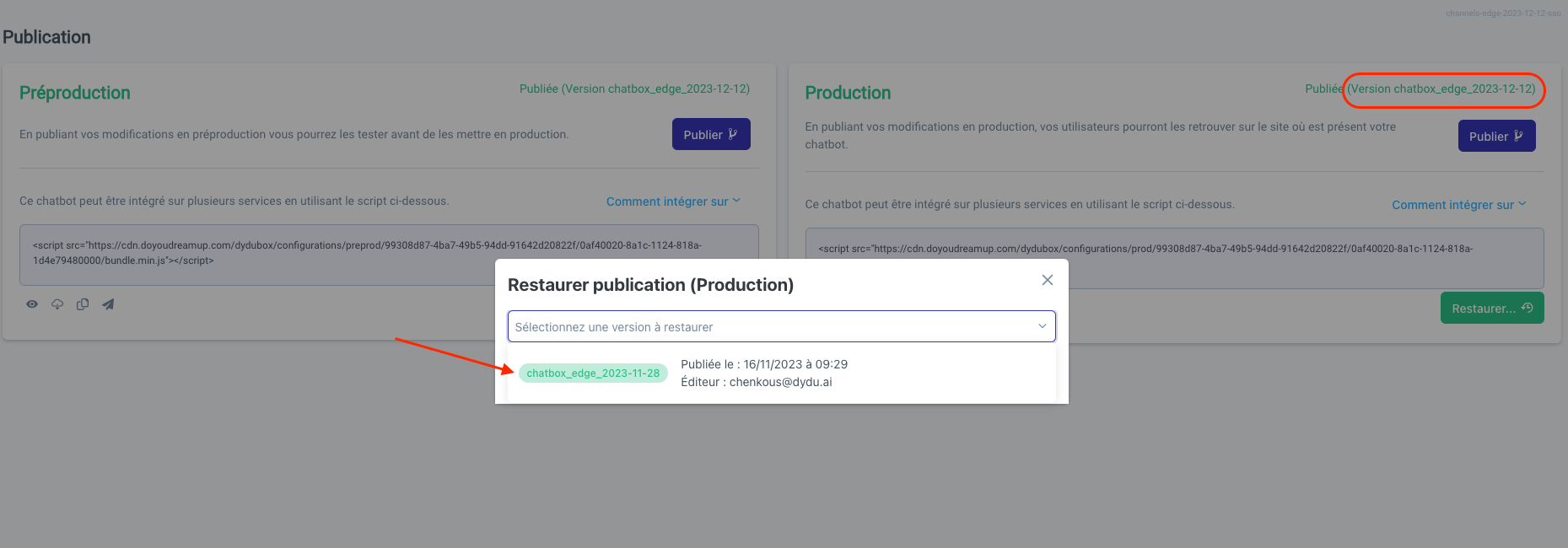Click the Préproduction published version label
1568x548 pixels.
coord(634,89)
